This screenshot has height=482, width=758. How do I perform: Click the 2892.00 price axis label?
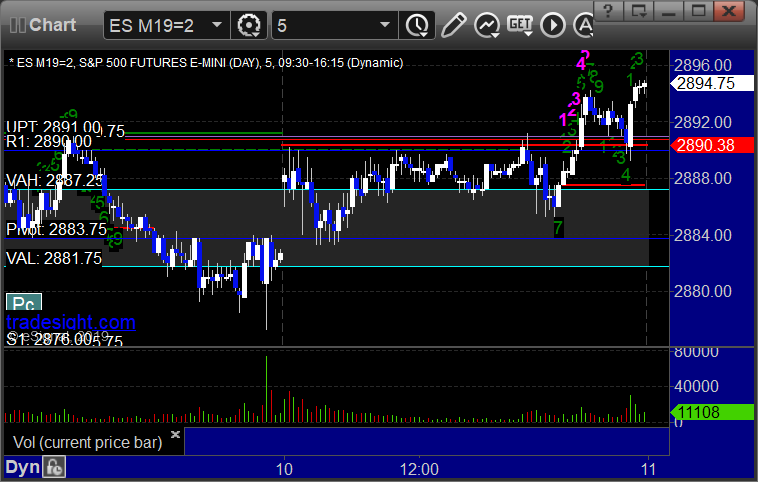pyautogui.click(x=702, y=122)
